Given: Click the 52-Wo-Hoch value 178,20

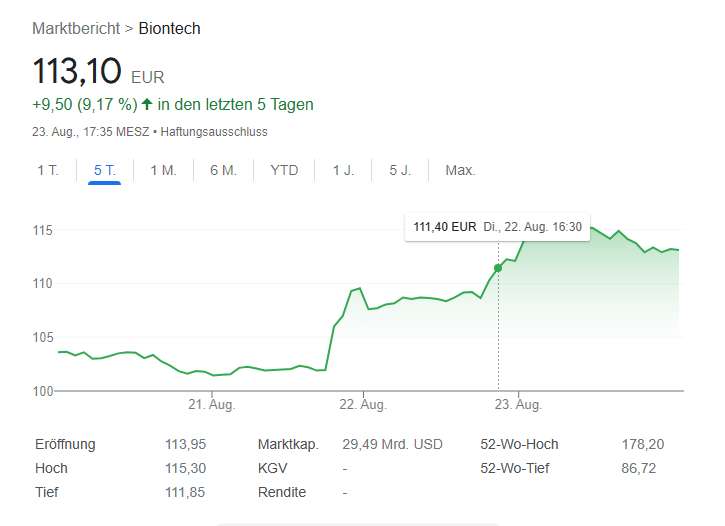Looking at the screenshot, I should coord(643,444).
